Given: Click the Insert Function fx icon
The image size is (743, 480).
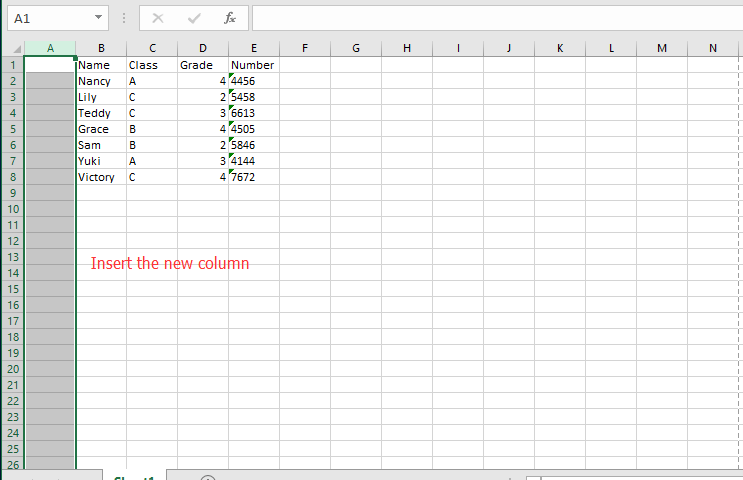Looking at the screenshot, I should [x=229, y=18].
